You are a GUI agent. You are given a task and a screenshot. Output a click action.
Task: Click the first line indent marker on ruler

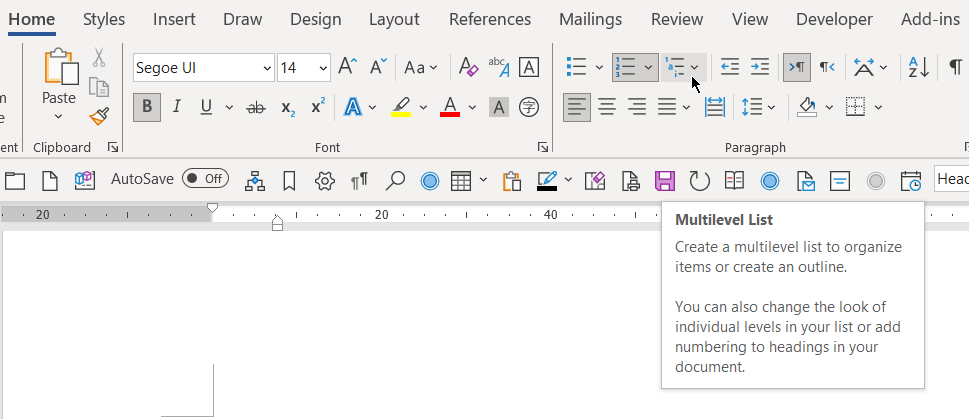coord(212,207)
